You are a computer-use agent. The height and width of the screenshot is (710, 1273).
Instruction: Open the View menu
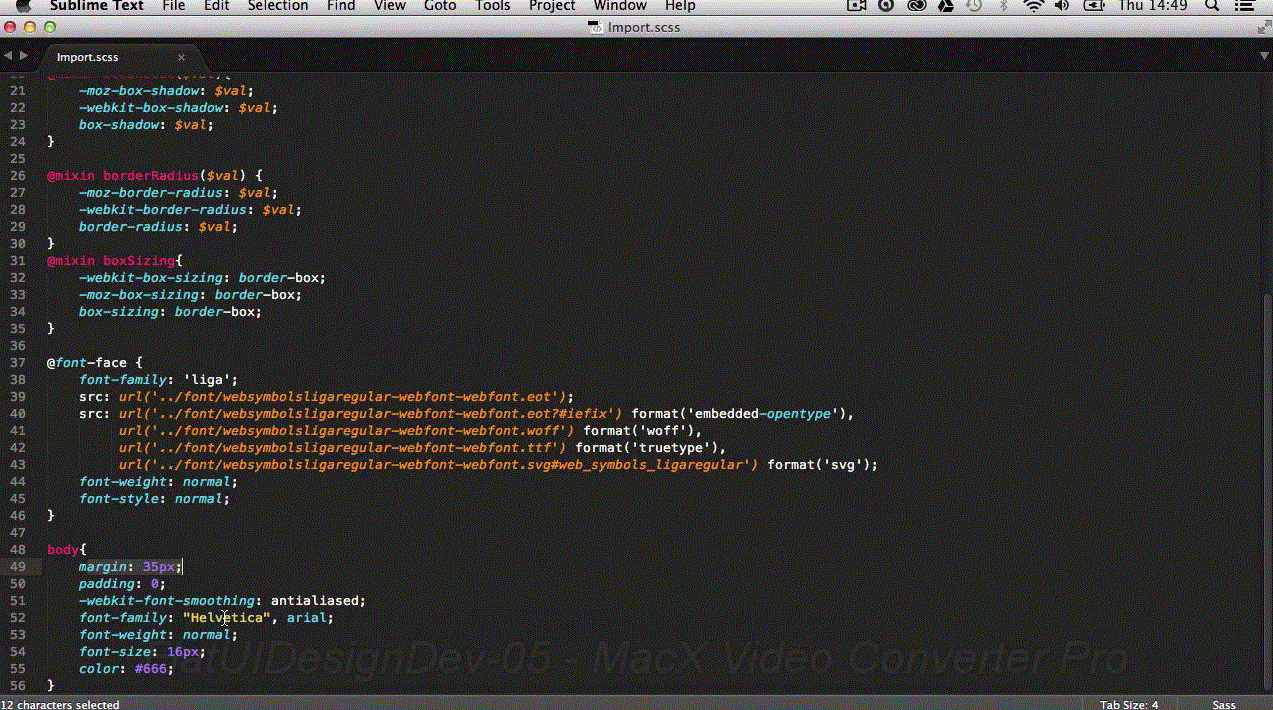tap(390, 6)
